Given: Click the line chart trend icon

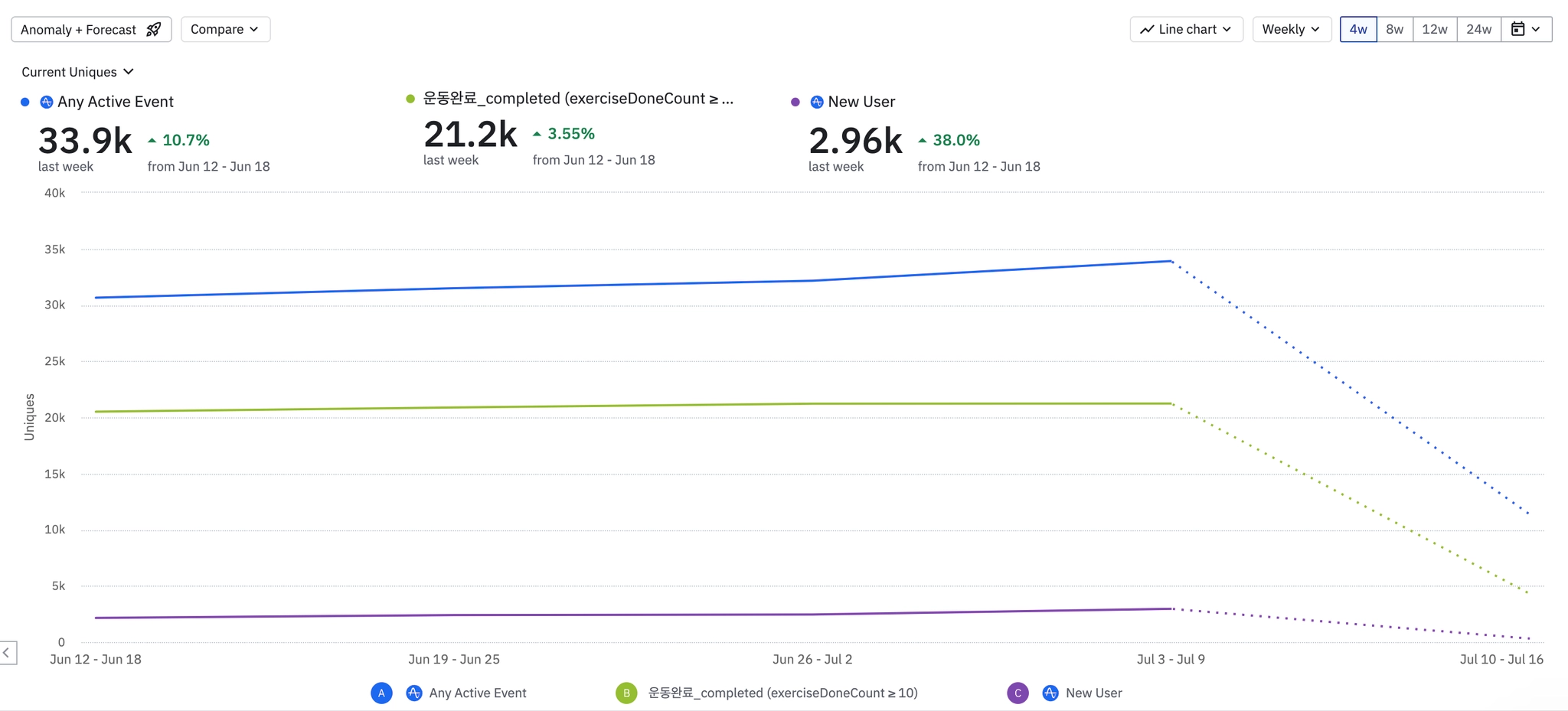Looking at the screenshot, I should coord(1147,29).
